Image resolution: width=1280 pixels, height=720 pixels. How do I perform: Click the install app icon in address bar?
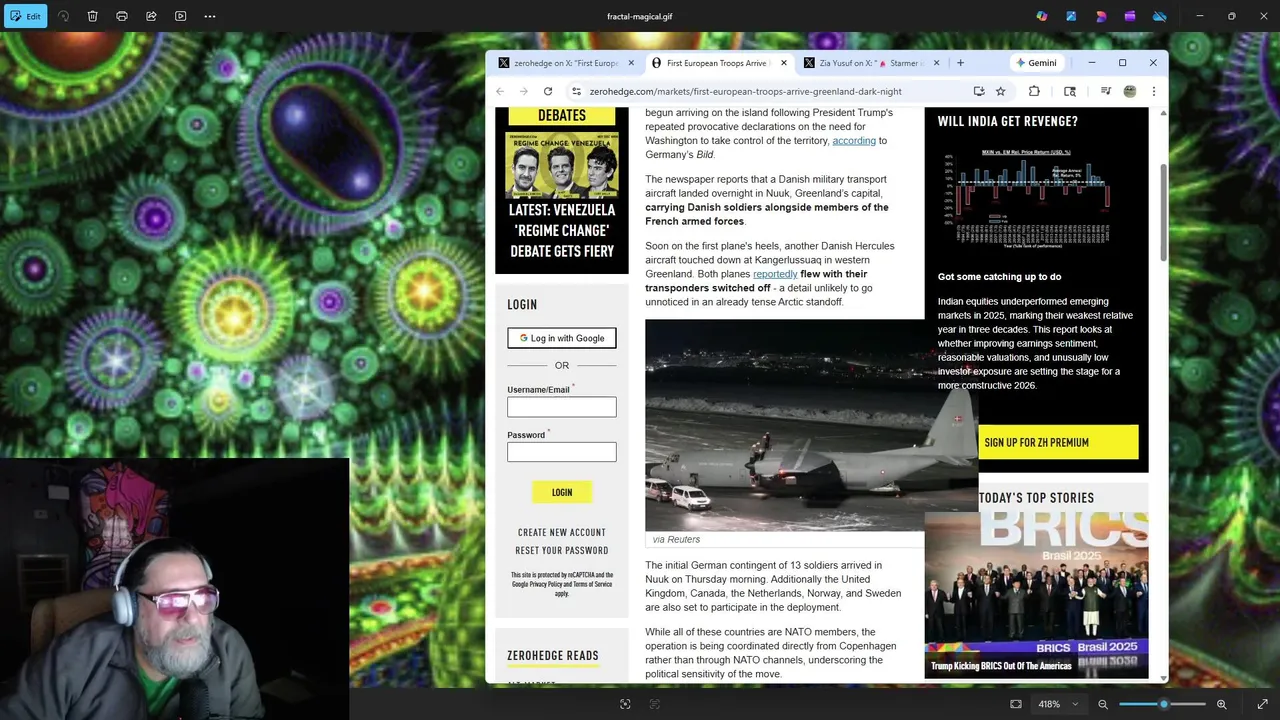pos(979,91)
